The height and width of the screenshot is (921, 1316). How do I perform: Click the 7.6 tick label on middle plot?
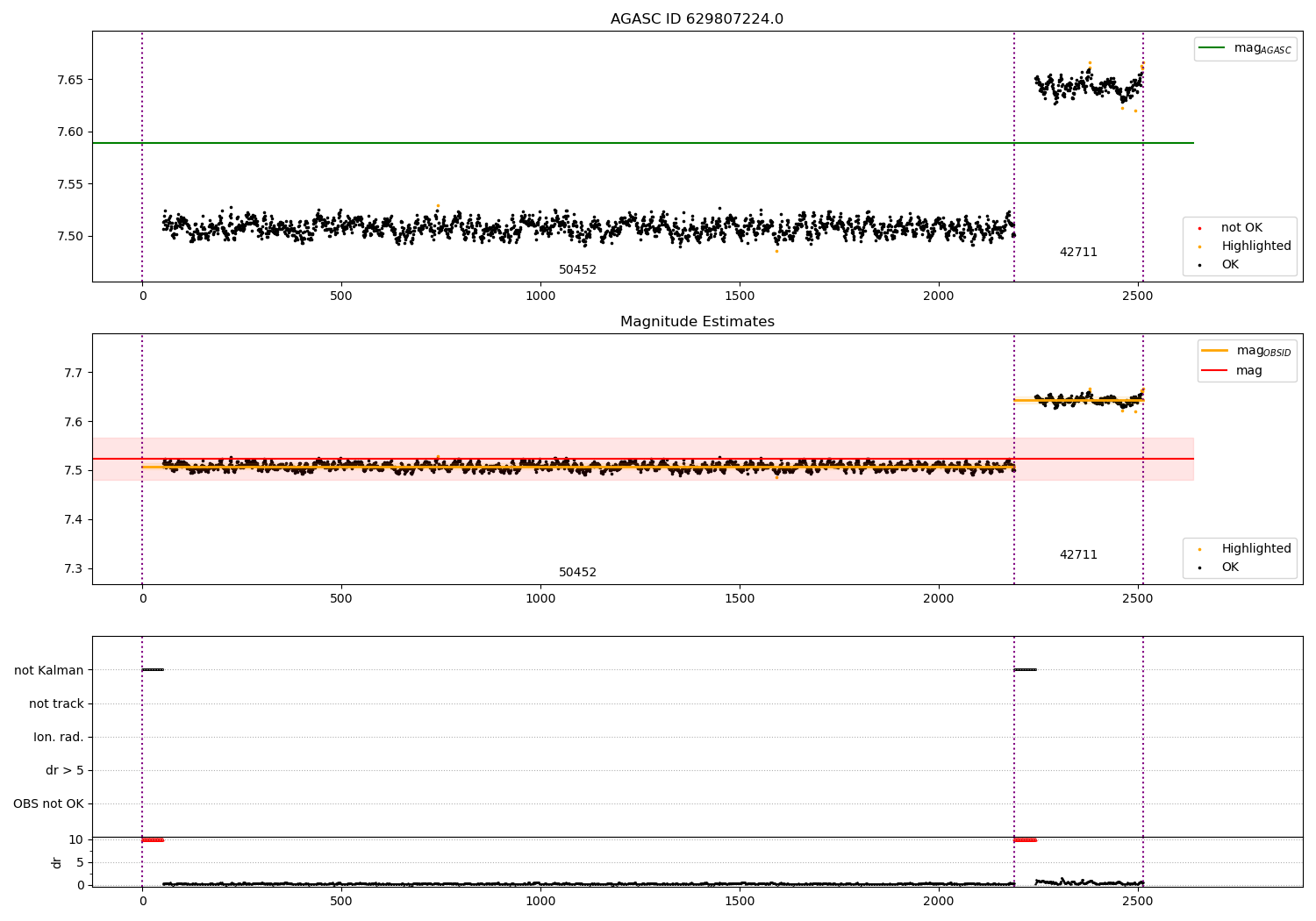(74, 422)
